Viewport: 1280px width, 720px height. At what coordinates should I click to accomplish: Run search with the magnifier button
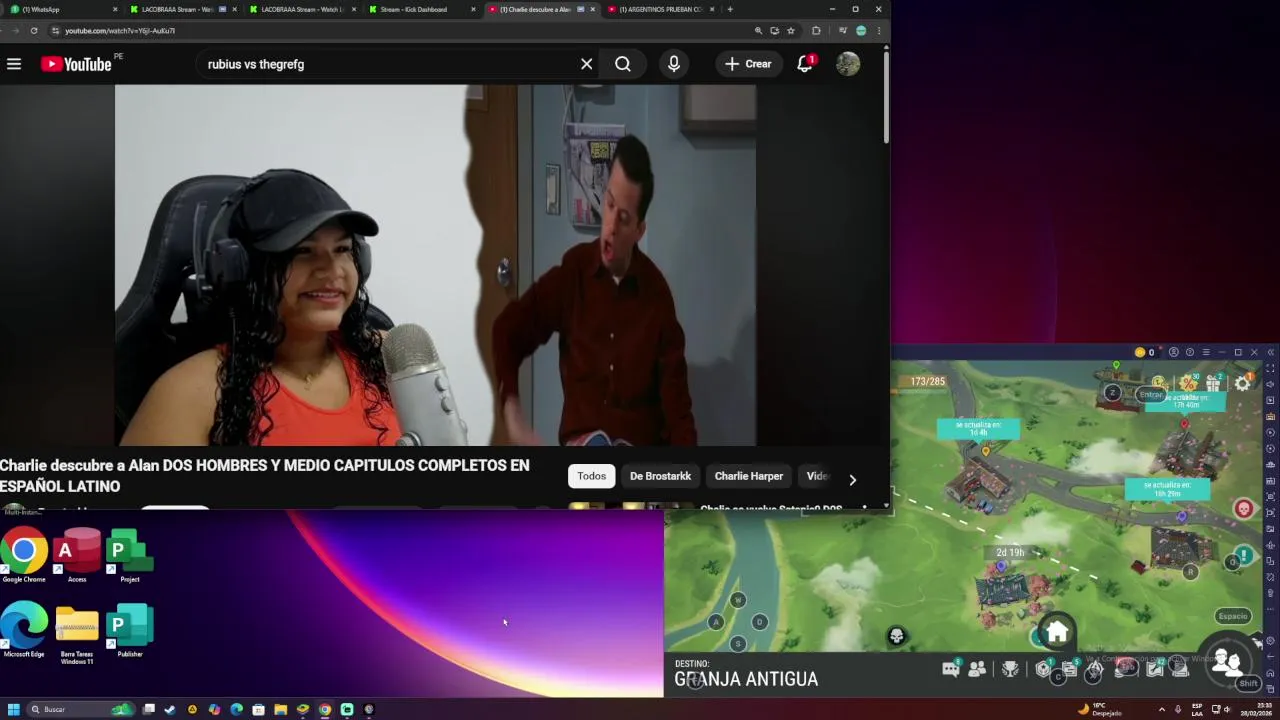tap(623, 64)
